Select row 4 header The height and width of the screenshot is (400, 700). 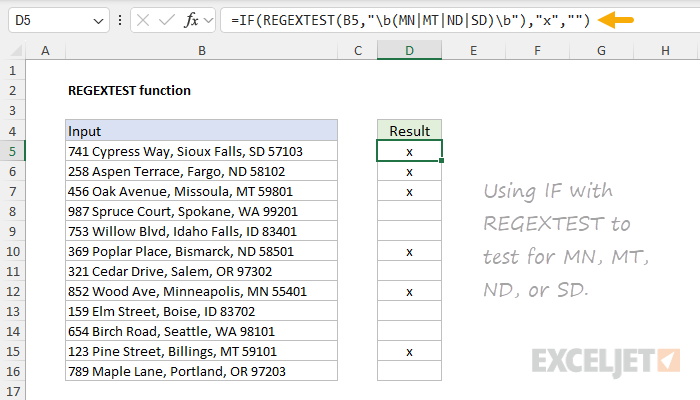tap(12, 131)
